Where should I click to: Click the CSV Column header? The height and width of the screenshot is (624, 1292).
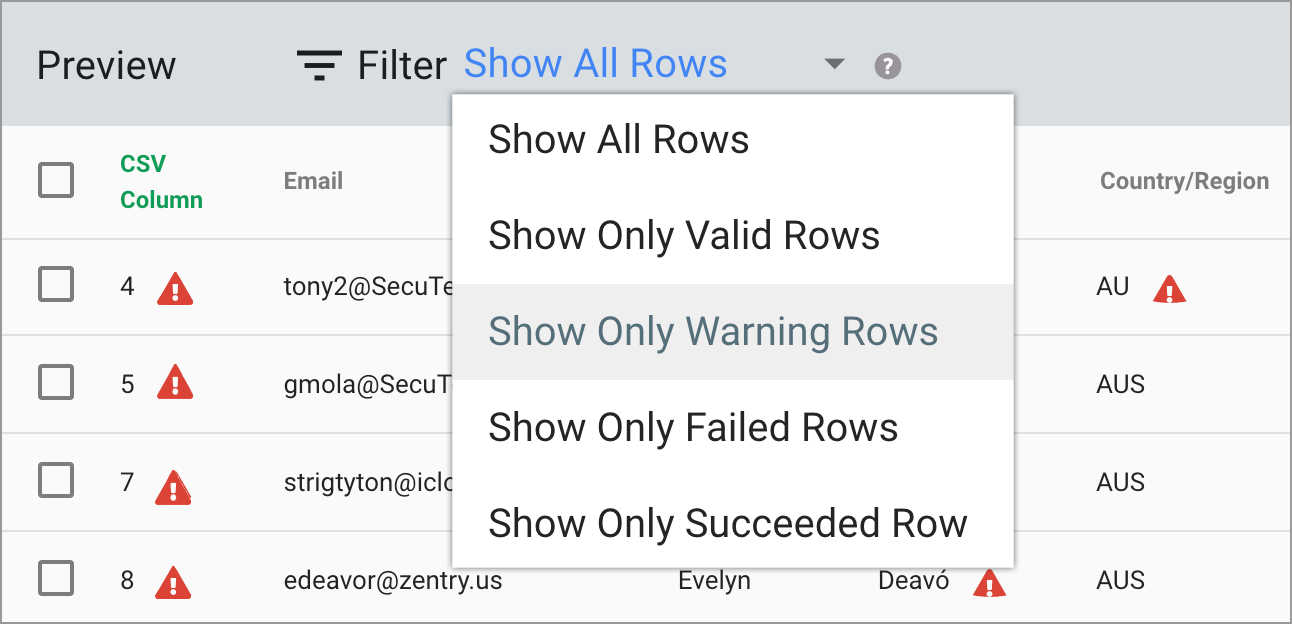pos(160,181)
